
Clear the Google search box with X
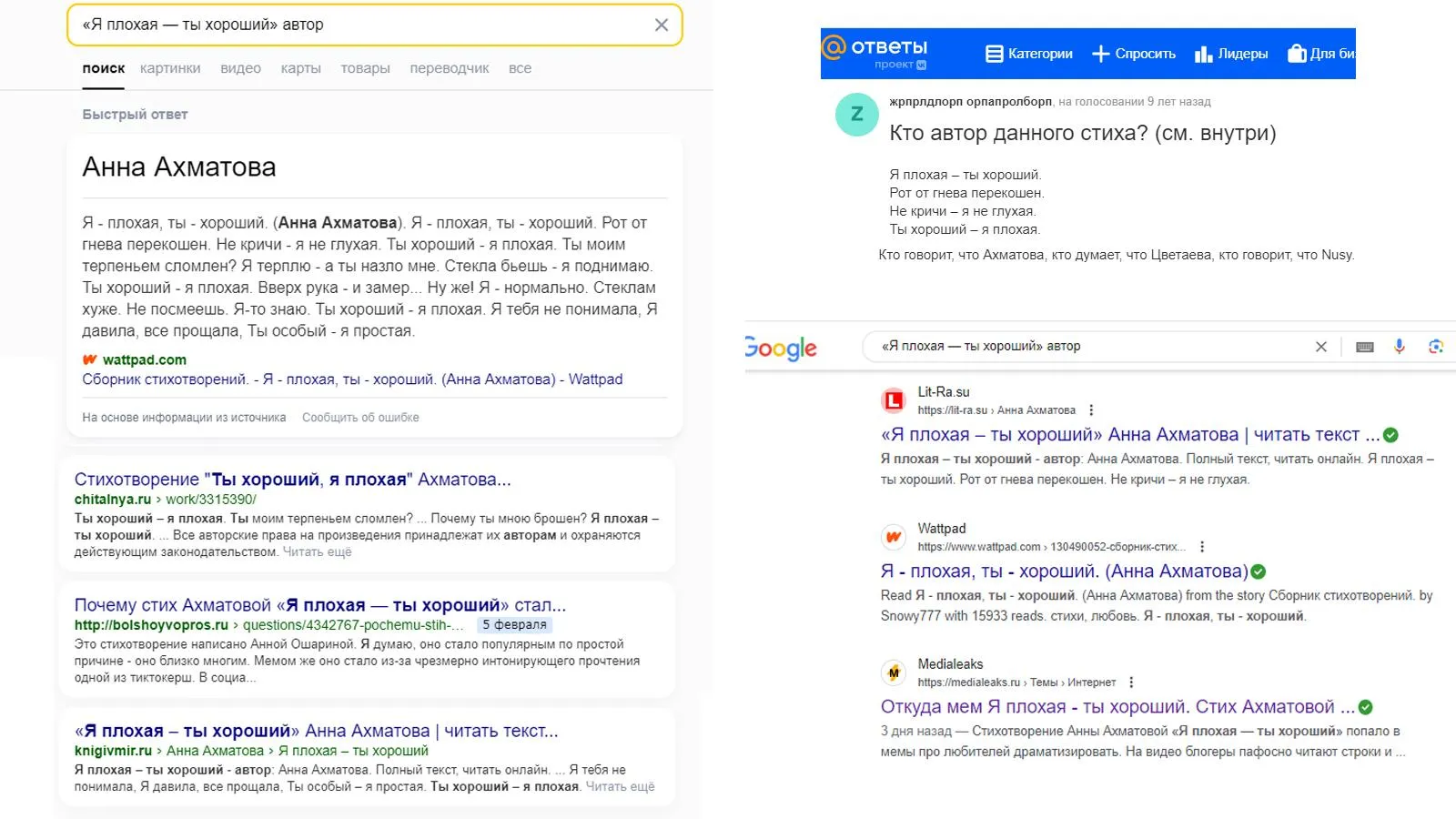(1321, 347)
